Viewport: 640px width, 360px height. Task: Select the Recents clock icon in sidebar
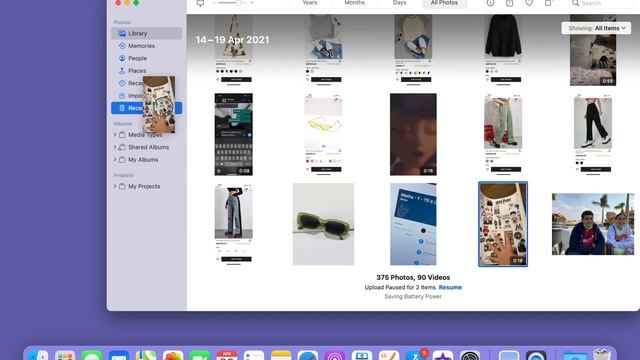click(x=122, y=83)
